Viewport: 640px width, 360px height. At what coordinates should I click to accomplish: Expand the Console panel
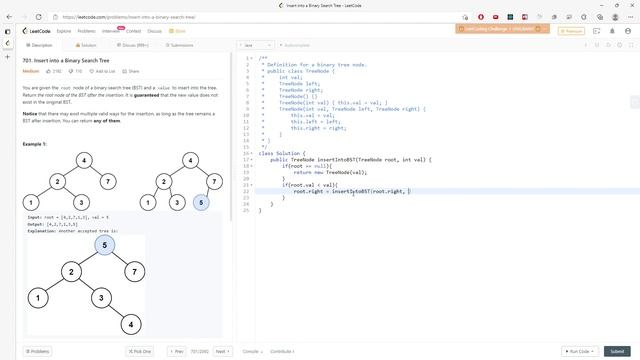click(x=253, y=351)
